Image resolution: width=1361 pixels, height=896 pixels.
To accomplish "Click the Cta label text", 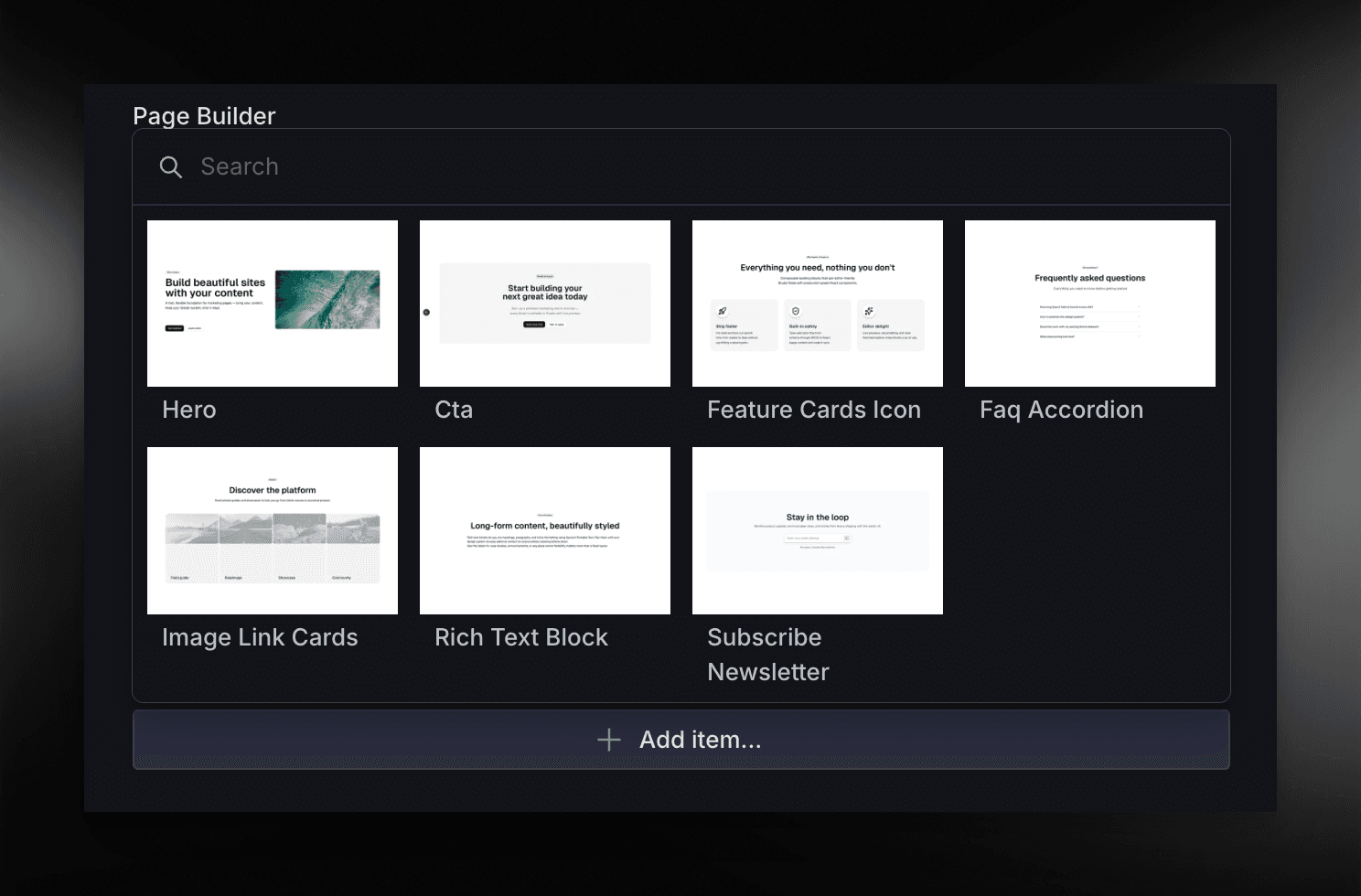I will pyautogui.click(x=454, y=410).
